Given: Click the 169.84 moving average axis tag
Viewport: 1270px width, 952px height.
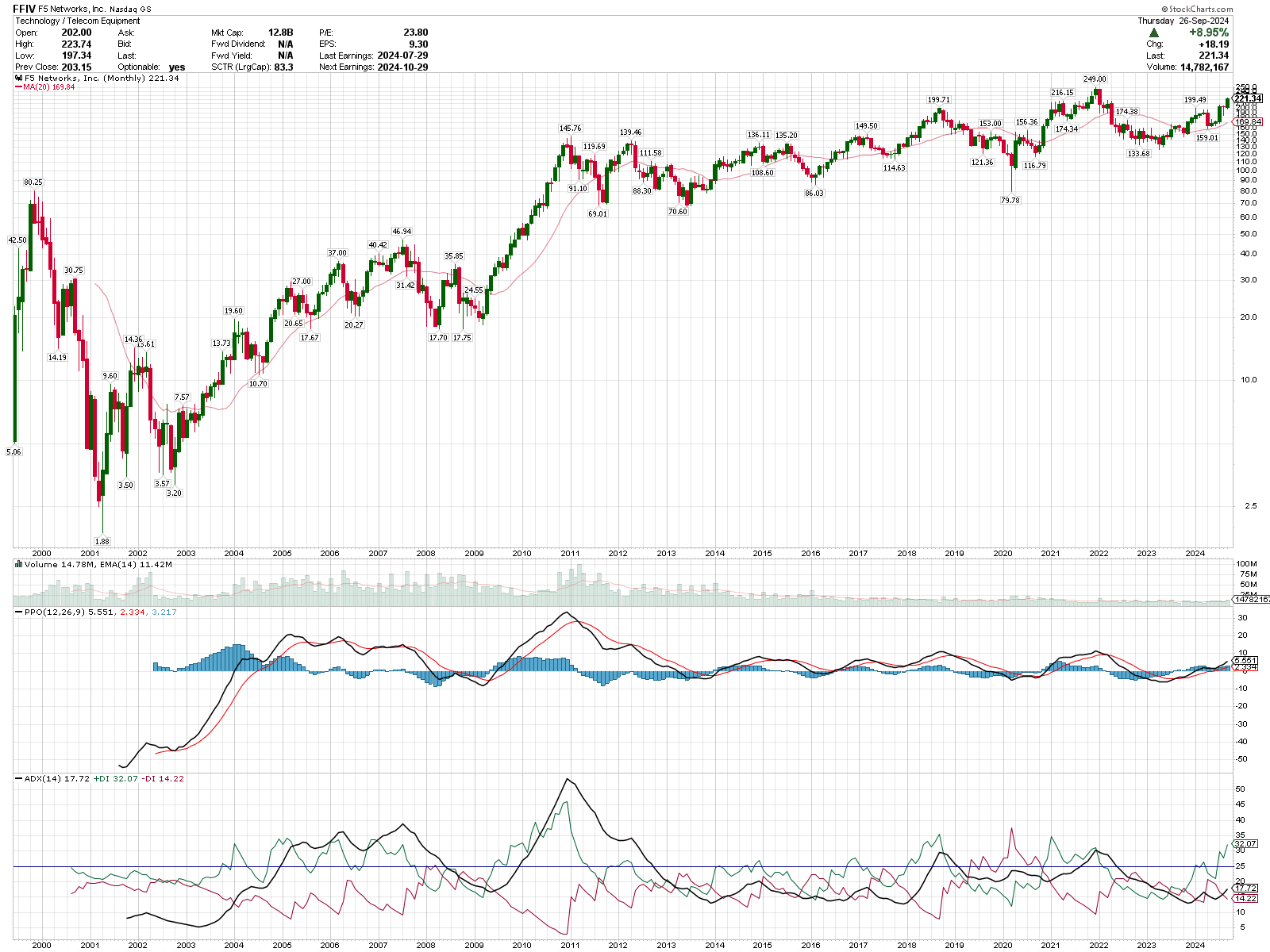Looking at the screenshot, I should point(1249,122).
